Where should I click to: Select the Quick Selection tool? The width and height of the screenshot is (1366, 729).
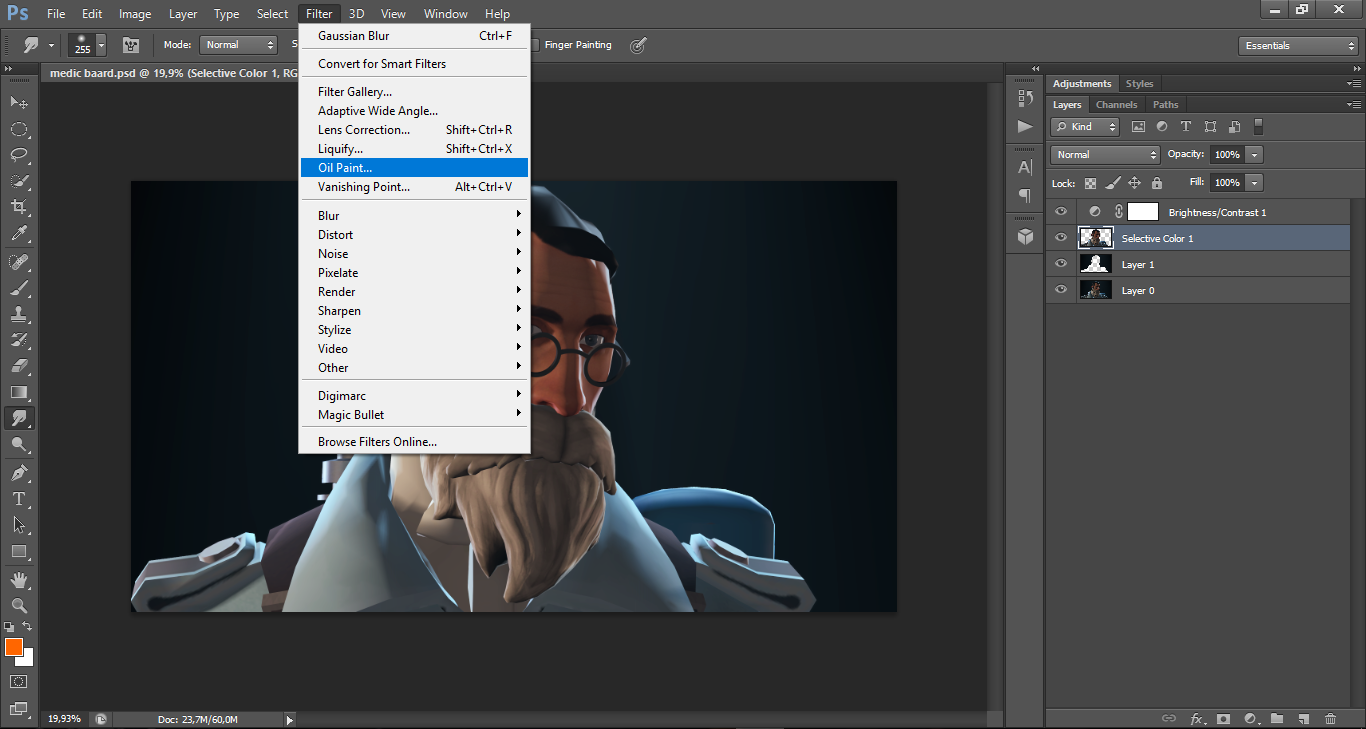(x=19, y=181)
